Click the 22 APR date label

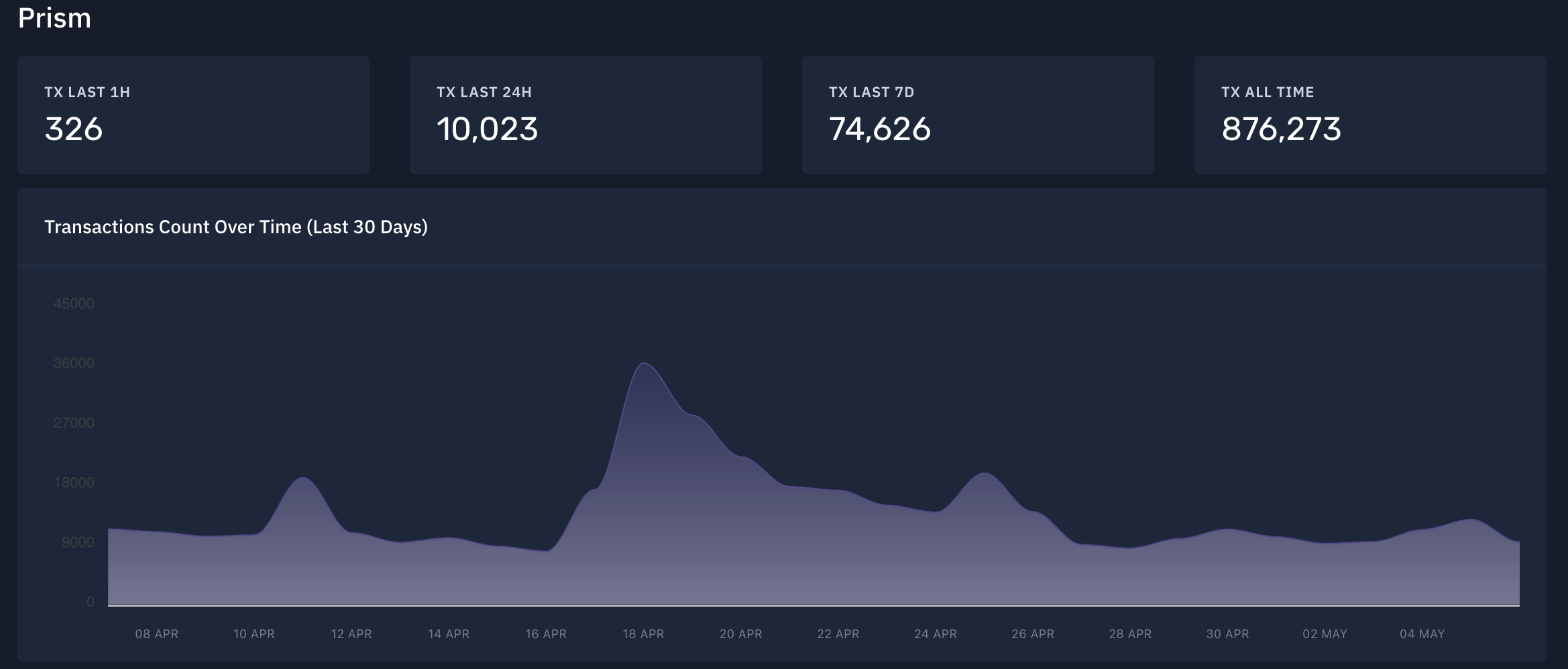tap(838, 634)
